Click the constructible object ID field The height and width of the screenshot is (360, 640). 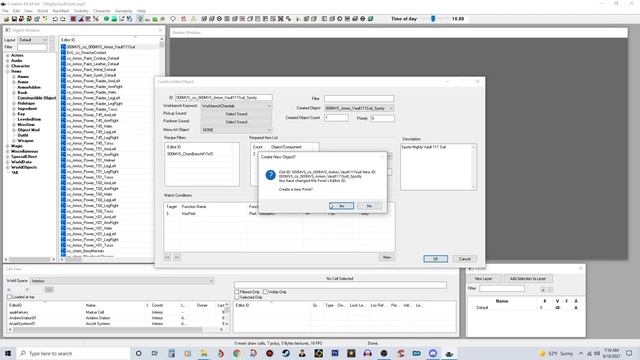[x=224, y=98]
